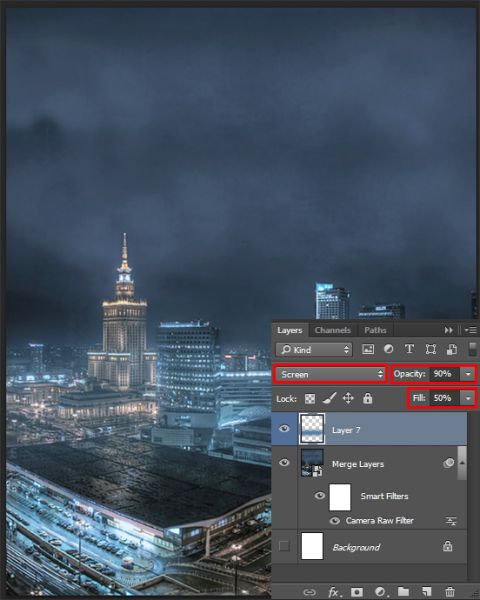Switch to the Channels tab

pyautogui.click(x=333, y=330)
